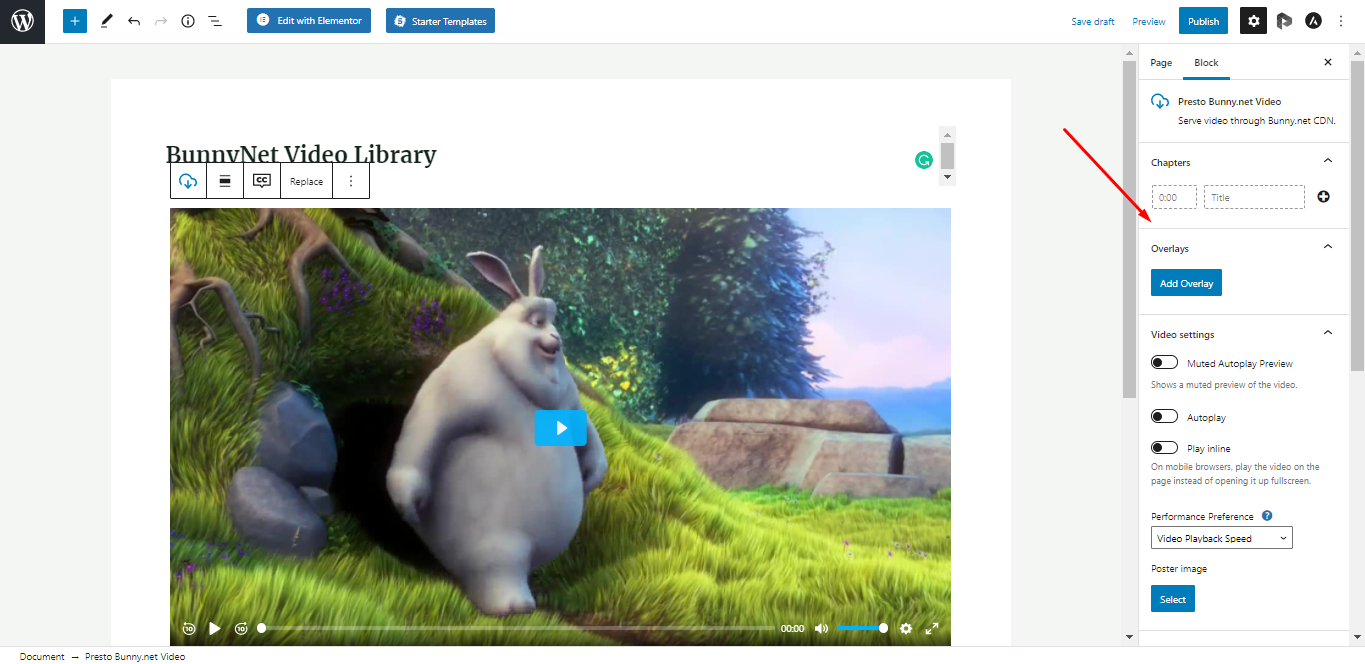The image size is (1365, 664).
Task: Open the CC captions toolbar button
Action: pos(262,181)
